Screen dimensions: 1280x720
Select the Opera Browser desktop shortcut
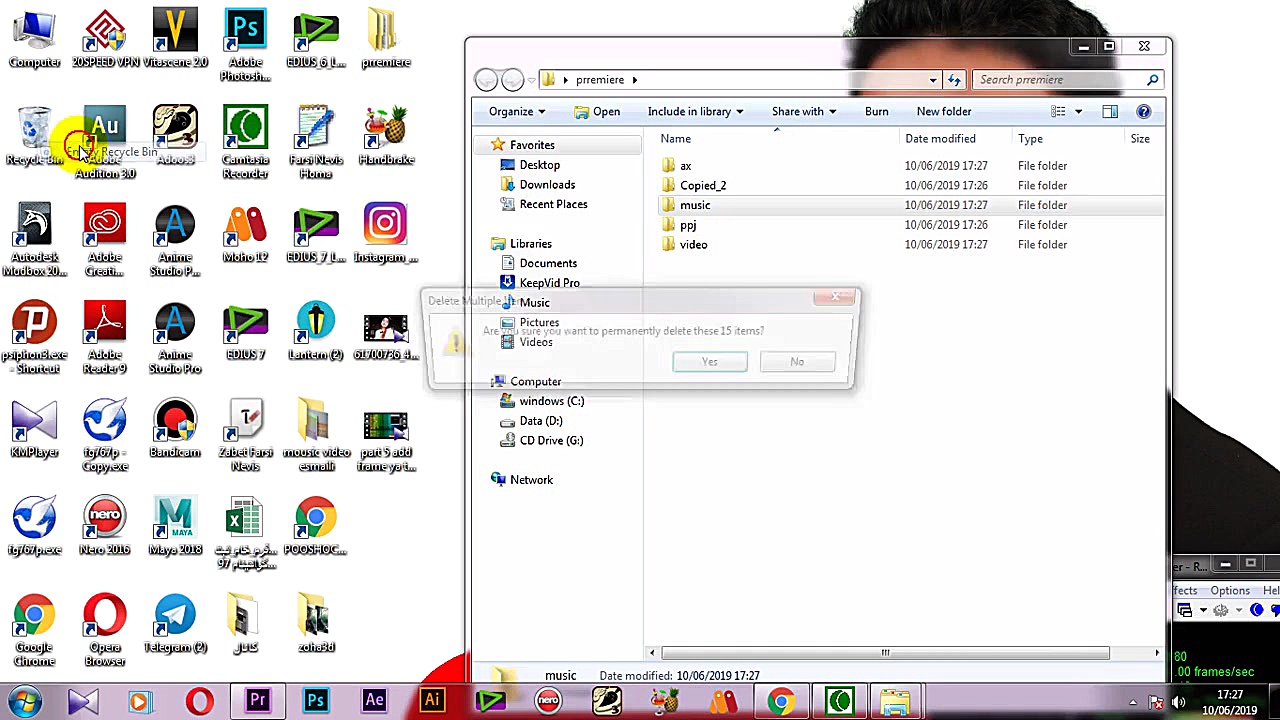point(105,630)
